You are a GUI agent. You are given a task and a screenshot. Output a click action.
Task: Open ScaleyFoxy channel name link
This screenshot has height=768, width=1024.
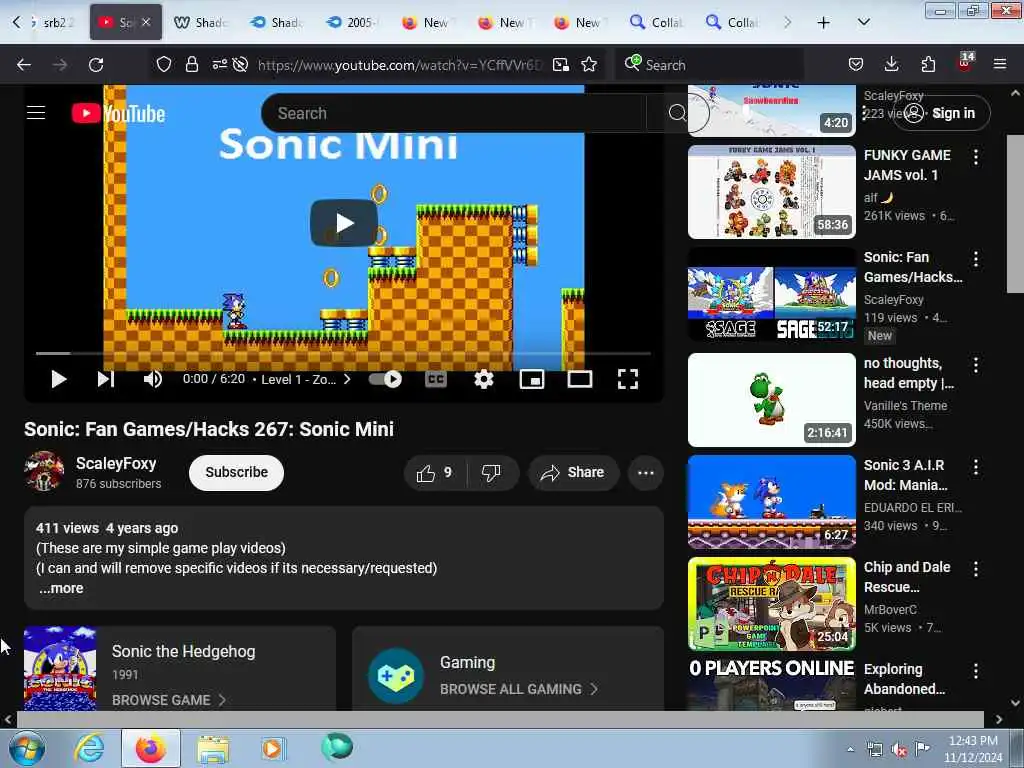(116, 464)
